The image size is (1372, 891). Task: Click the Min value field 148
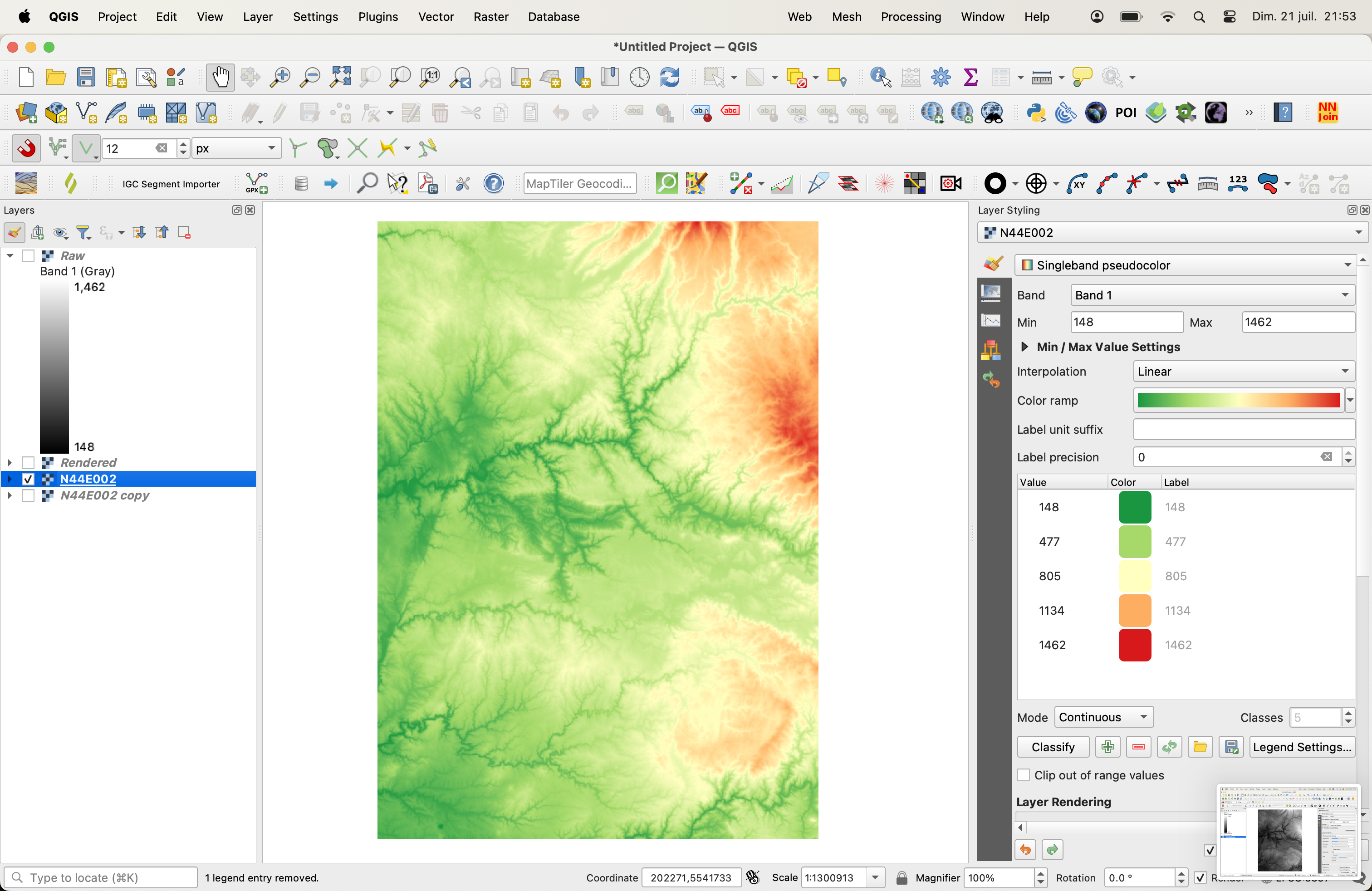pos(1127,322)
